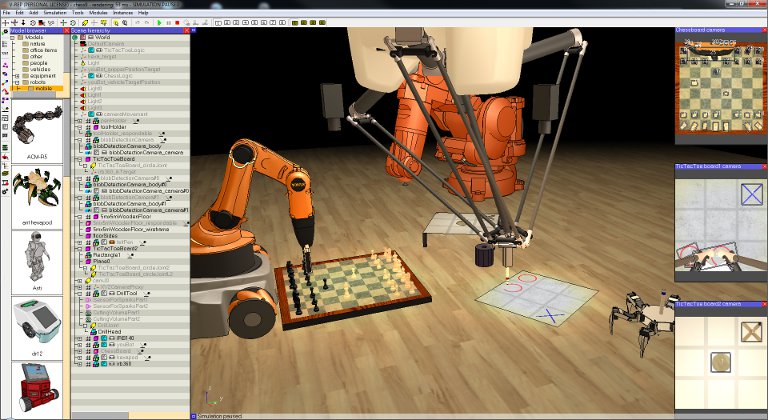Click the red Light0 icon in hierarchy
The width and height of the screenshot is (768, 420).
pyautogui.click(x=83, y=89)
